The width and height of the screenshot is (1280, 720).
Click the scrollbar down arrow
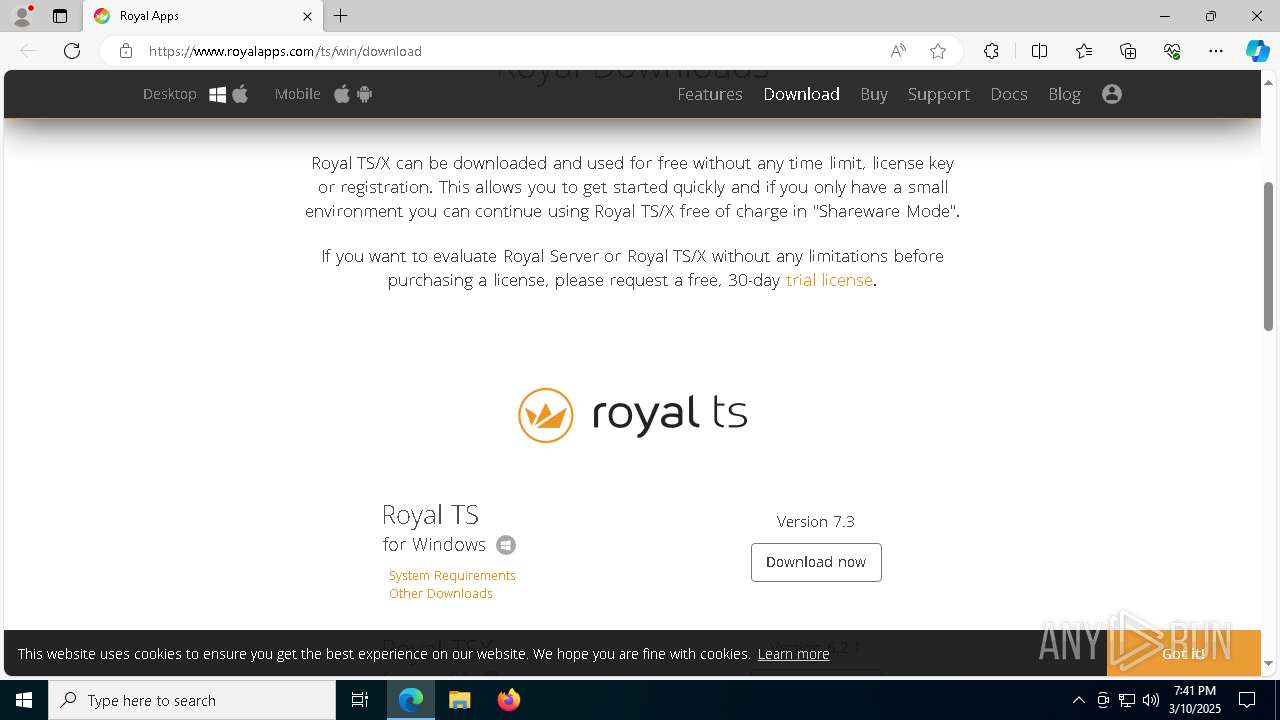click(1269, 663)
